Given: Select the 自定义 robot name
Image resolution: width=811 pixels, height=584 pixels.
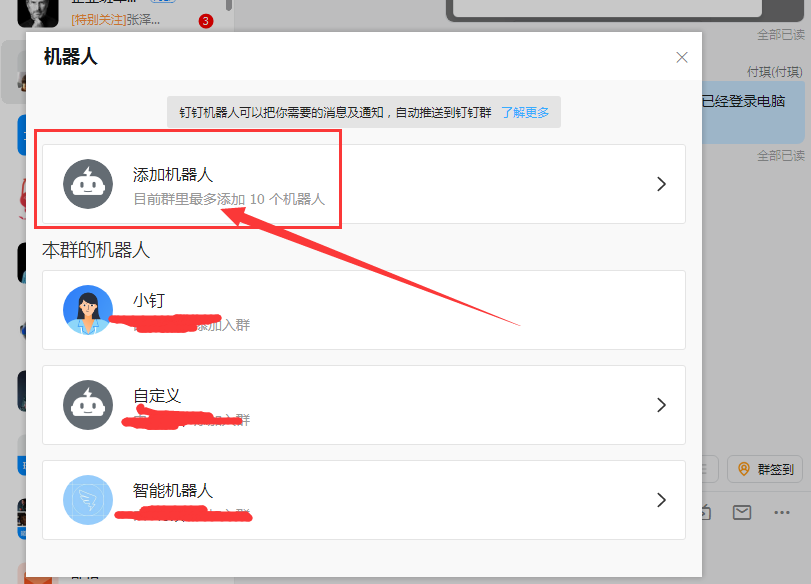Looking at the screenshot, I should pyautogui.click(x=157, y=396).
